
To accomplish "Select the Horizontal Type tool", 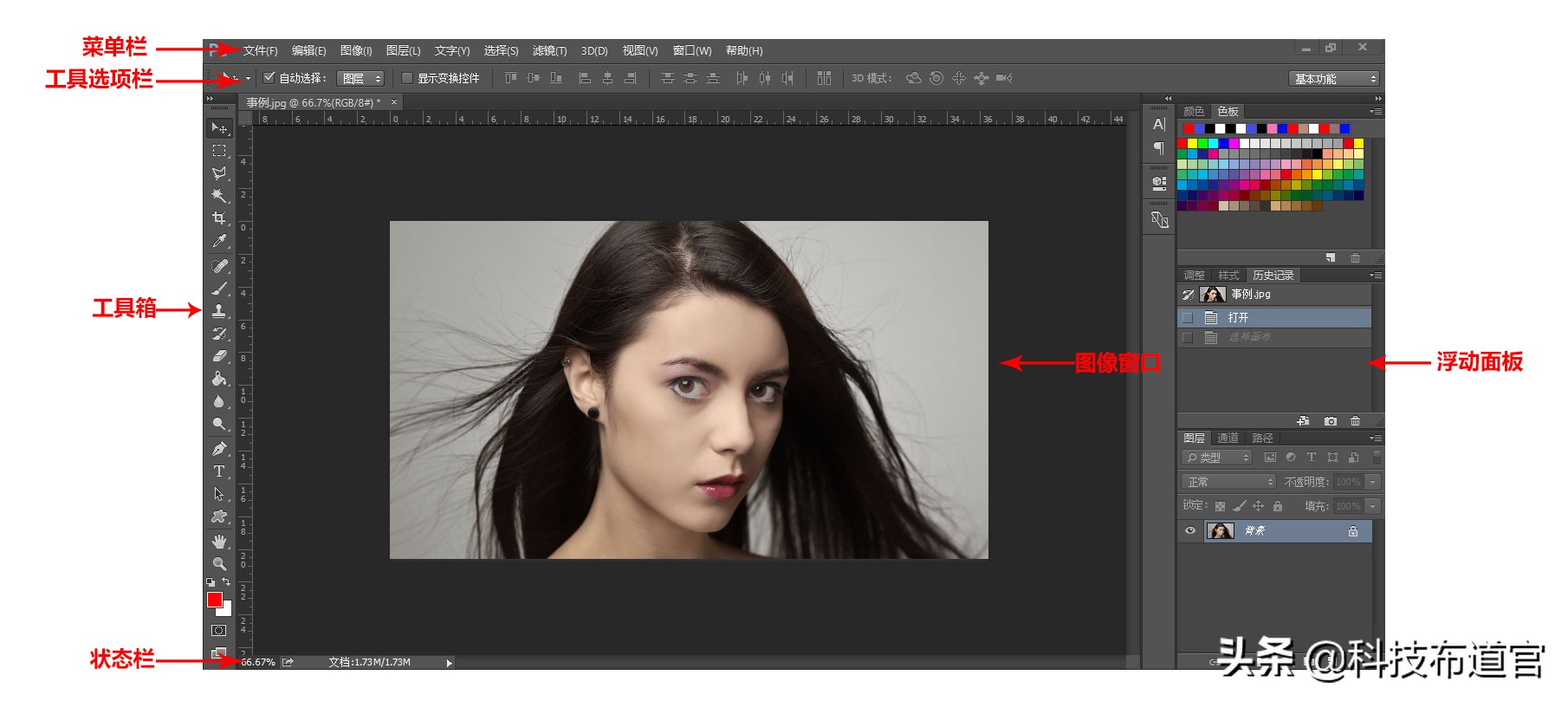I will (x=219, y=471).
